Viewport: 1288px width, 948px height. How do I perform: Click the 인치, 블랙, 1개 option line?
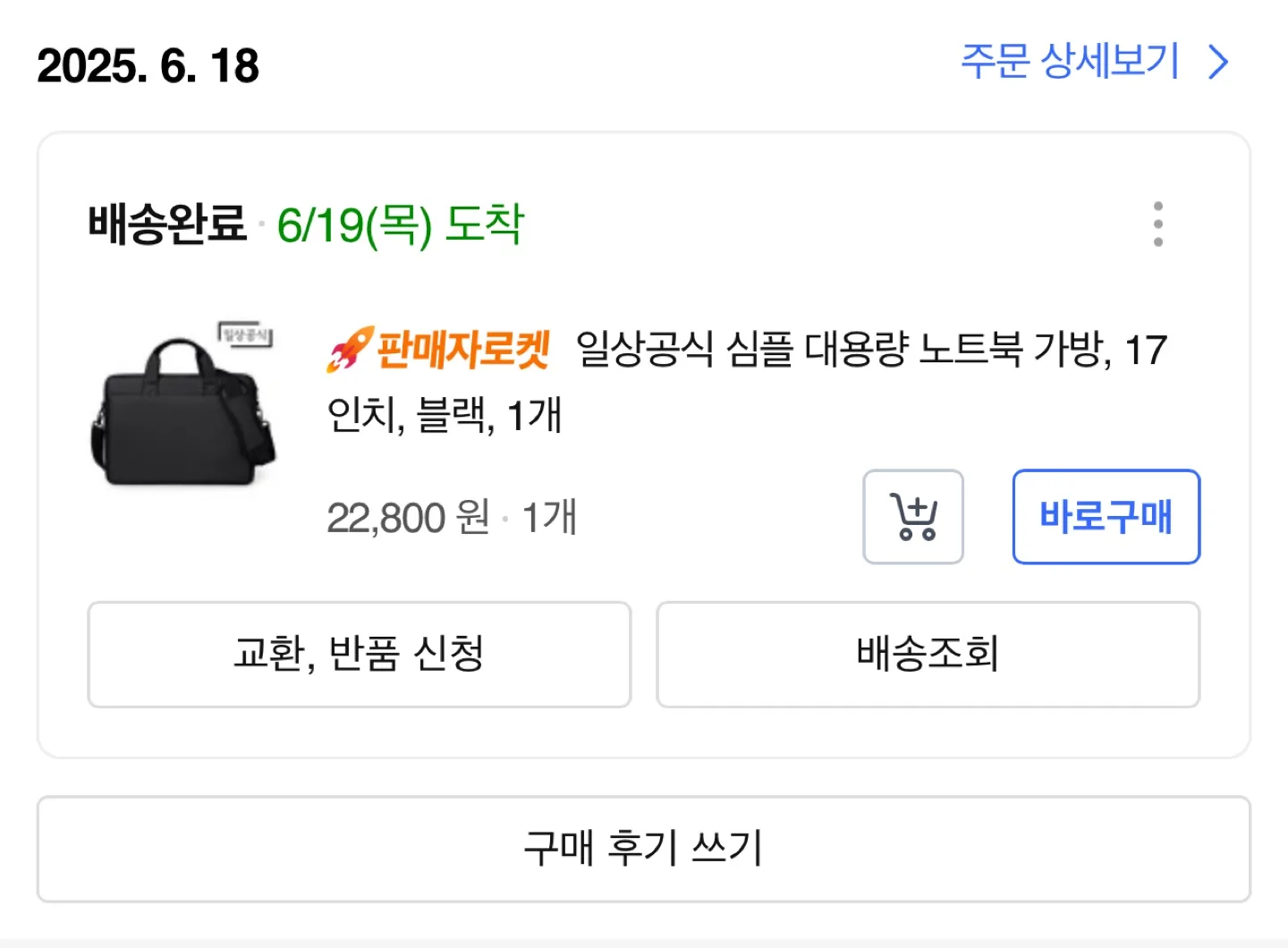[x=445, y=415]
